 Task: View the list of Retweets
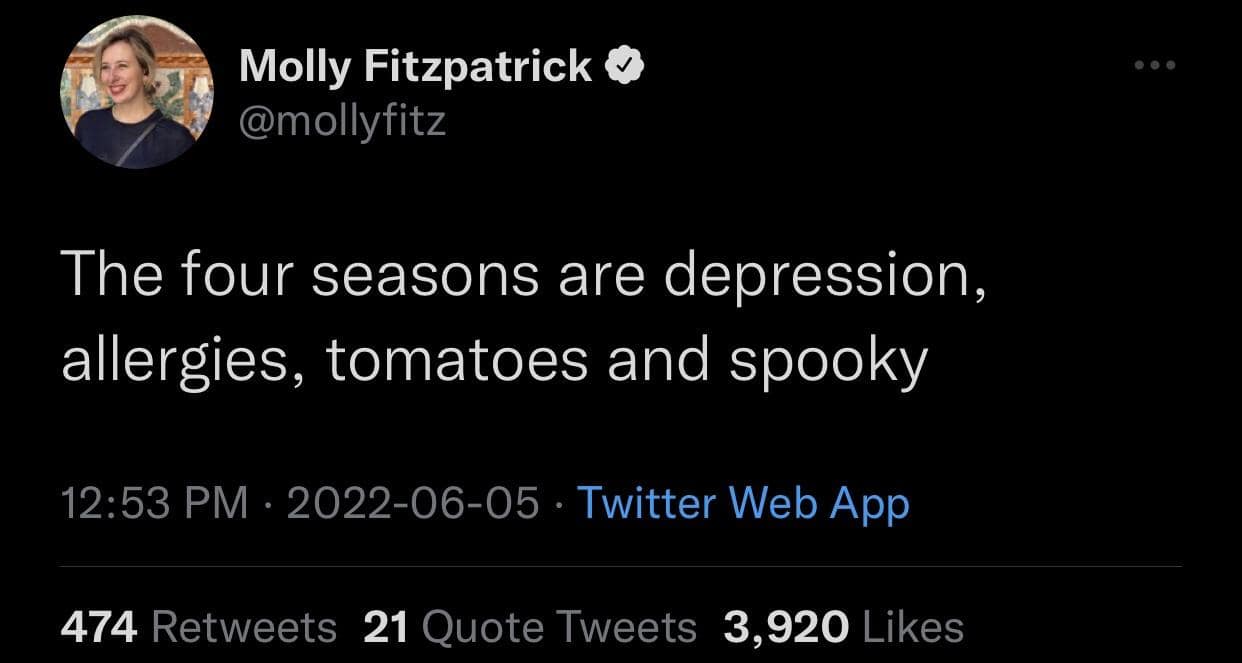coord(243,627)
